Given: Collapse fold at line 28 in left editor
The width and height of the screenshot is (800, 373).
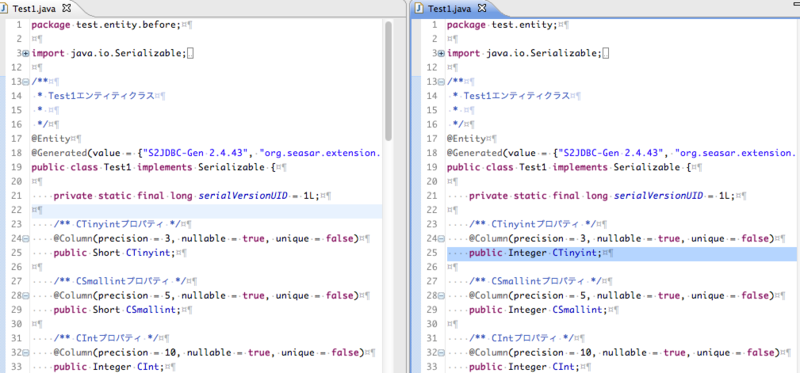Looking at the screenshot, I should pyautogui.click(x=26, y=295).
